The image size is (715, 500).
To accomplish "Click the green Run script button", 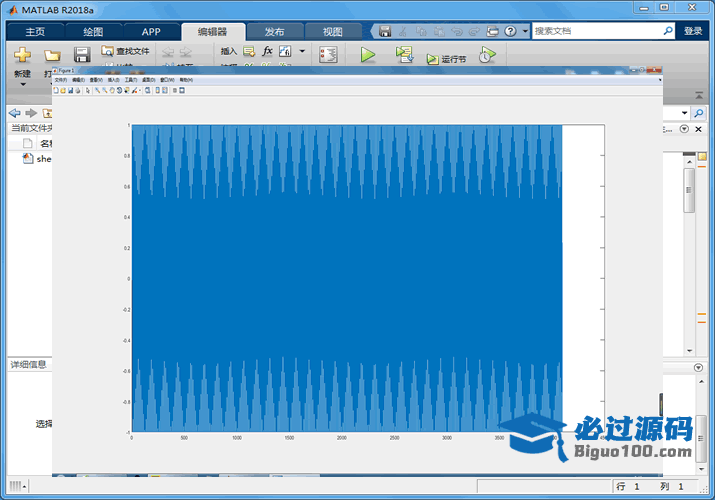I will click(x=368, y=55).
